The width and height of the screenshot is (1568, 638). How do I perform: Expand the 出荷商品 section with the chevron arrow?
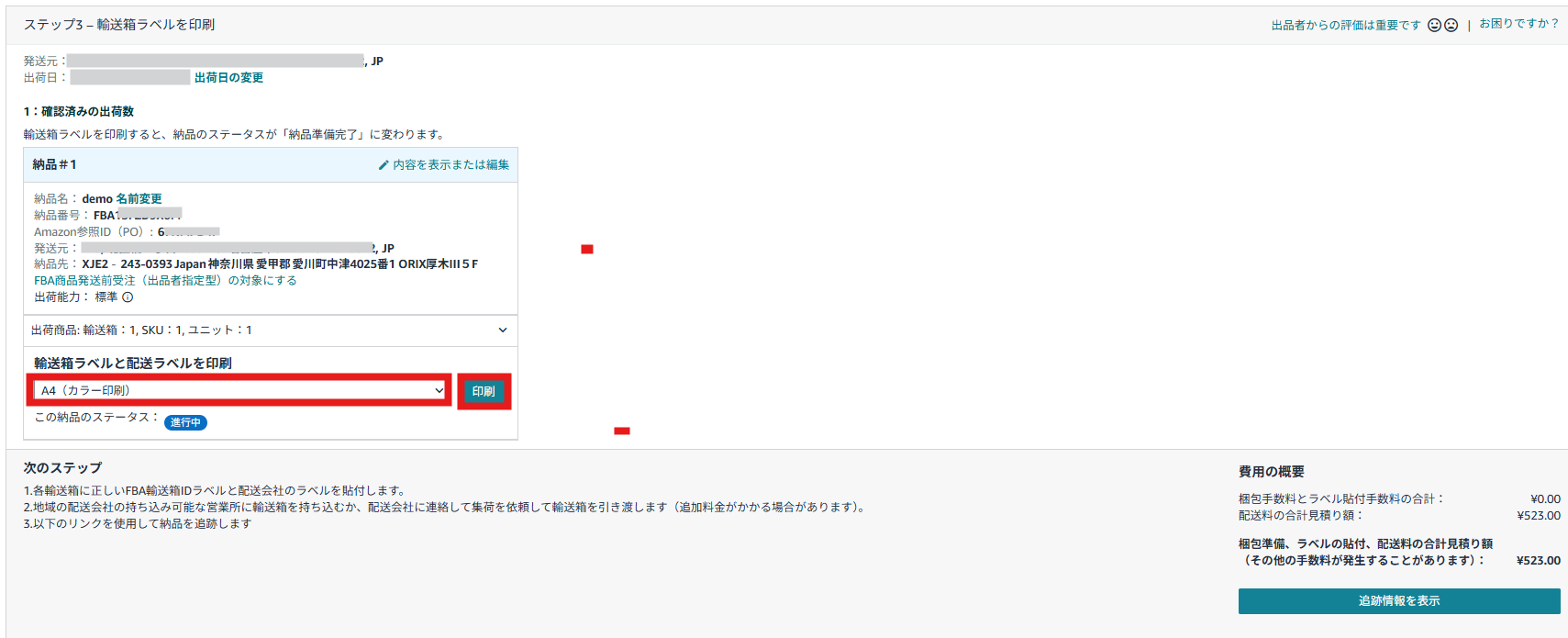(x=502, y=330)
